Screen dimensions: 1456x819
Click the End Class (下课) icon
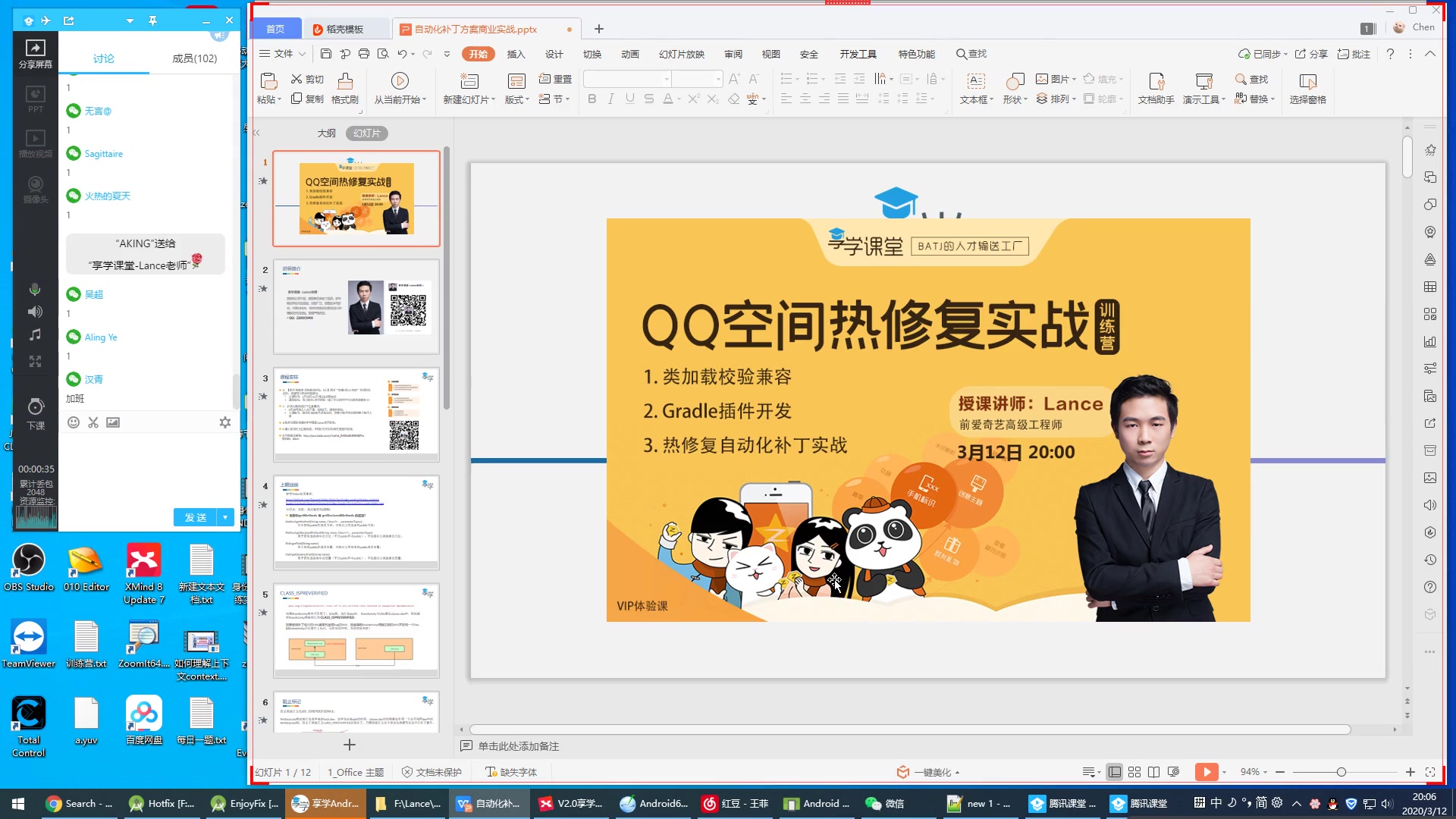36,414
